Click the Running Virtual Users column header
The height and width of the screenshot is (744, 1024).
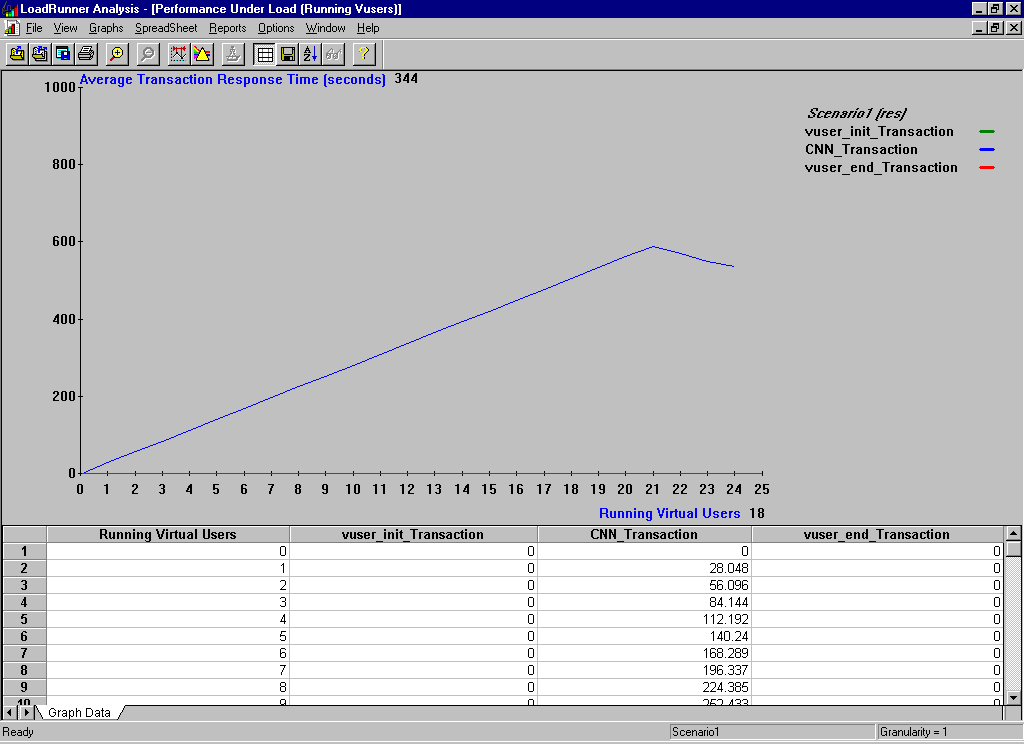(167, 534)
